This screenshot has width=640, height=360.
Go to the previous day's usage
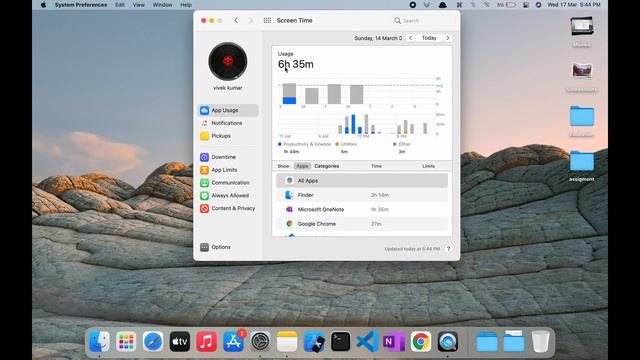coord(411,38)
